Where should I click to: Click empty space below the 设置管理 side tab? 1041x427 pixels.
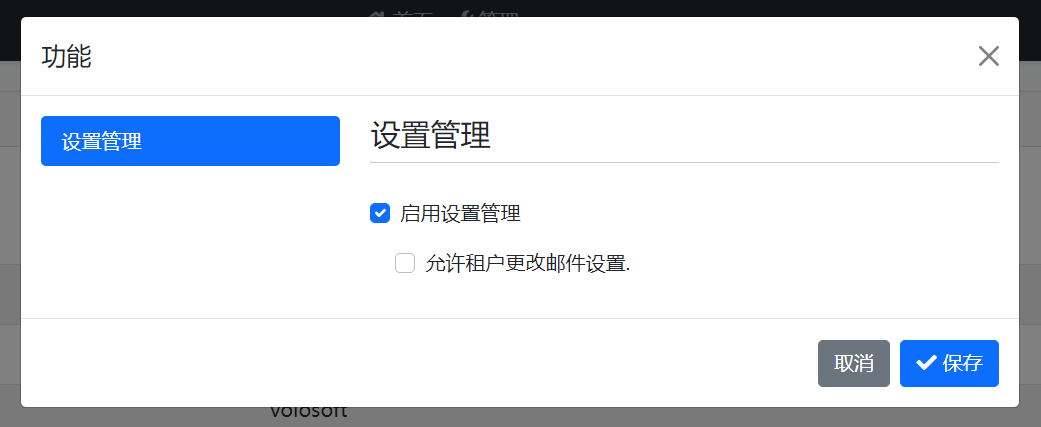(x=191, y=239)
